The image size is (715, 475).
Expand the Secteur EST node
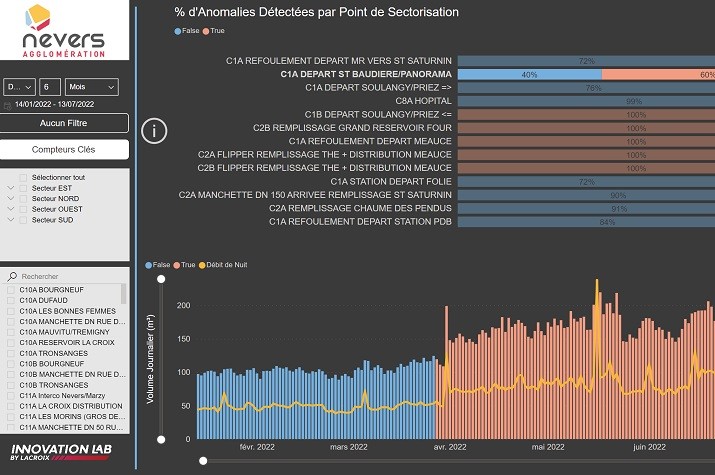click(11, 188)
